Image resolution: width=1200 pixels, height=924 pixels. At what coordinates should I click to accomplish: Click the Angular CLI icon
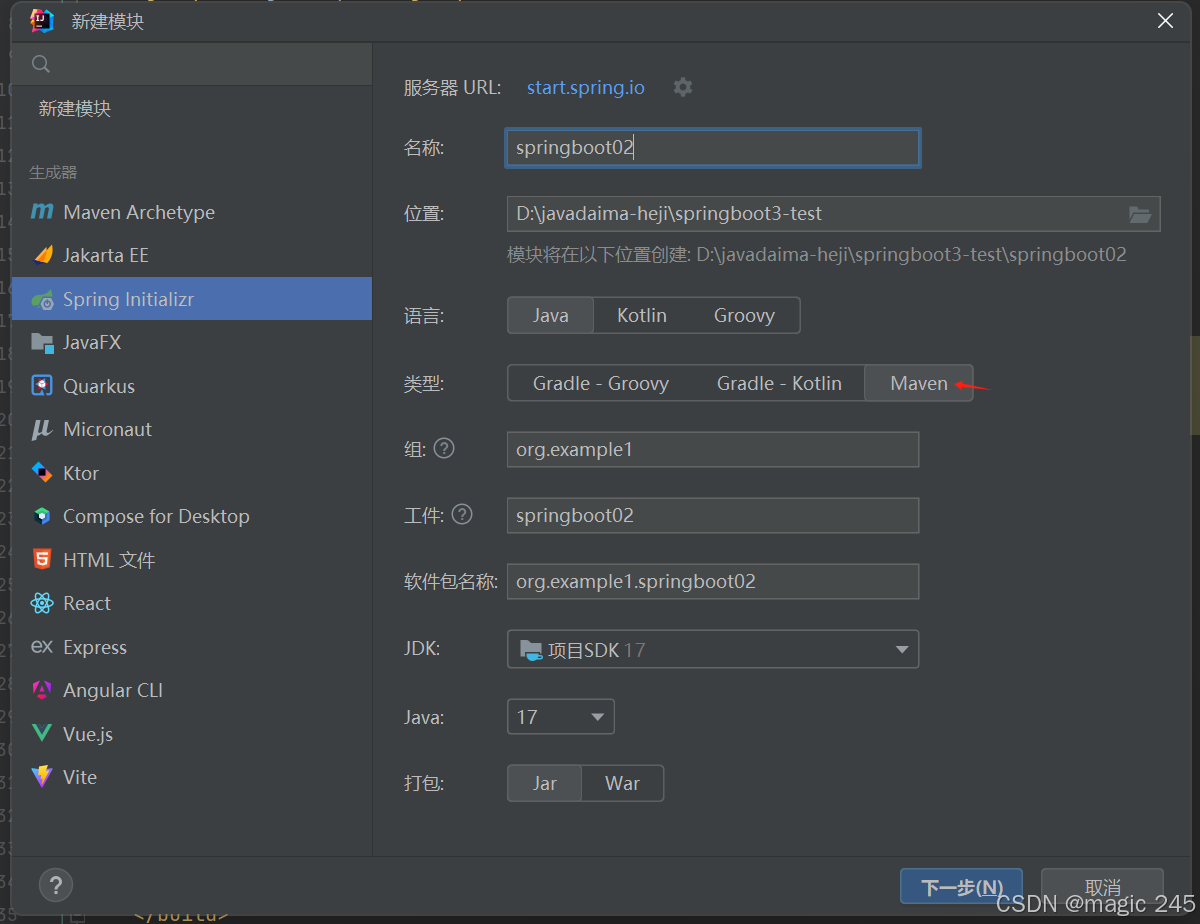[42, 690]
